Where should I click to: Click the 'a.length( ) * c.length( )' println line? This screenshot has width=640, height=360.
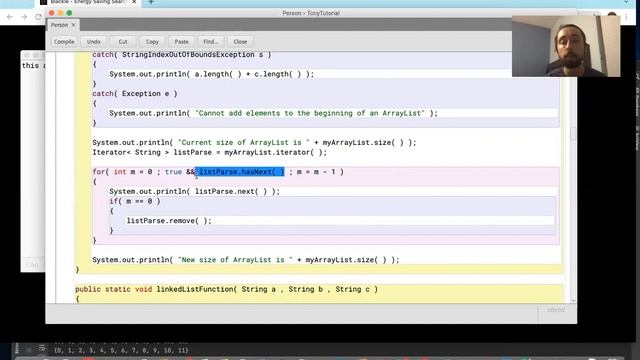[211, 74]
